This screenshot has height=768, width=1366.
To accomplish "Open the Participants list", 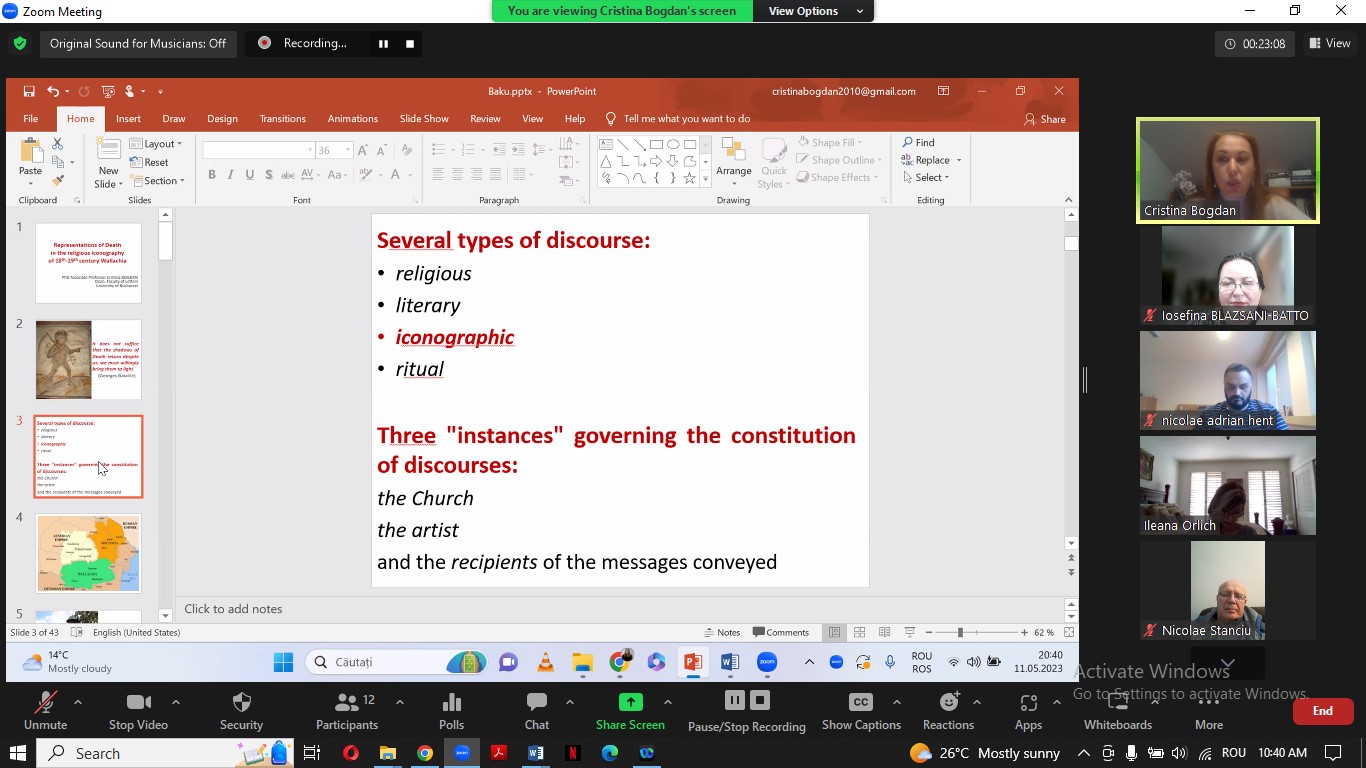I will (x=347, y=702).
